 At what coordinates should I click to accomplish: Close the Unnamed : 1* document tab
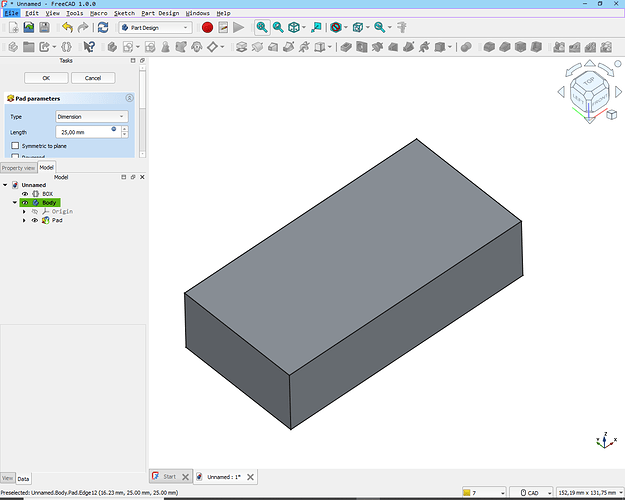point(250,477)
